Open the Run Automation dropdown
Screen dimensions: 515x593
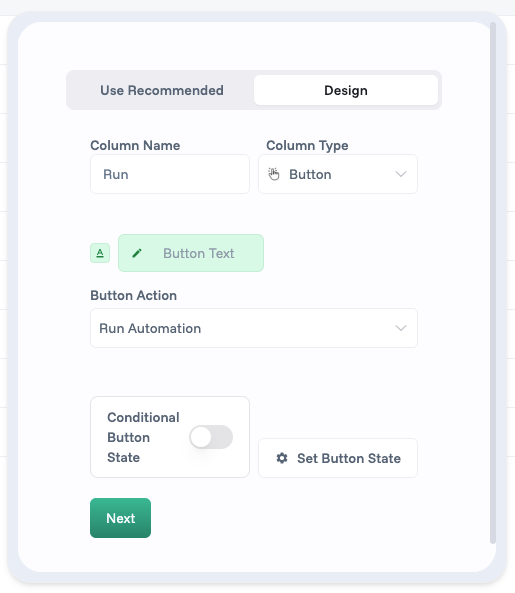254,328
